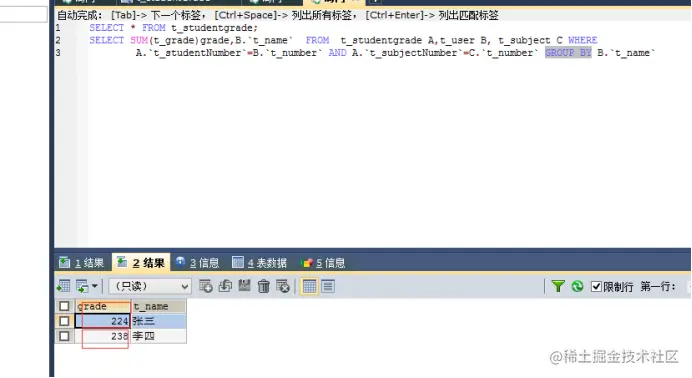Click the grade column header
This screenshot has width=692, height=378.
coord(103,306)
